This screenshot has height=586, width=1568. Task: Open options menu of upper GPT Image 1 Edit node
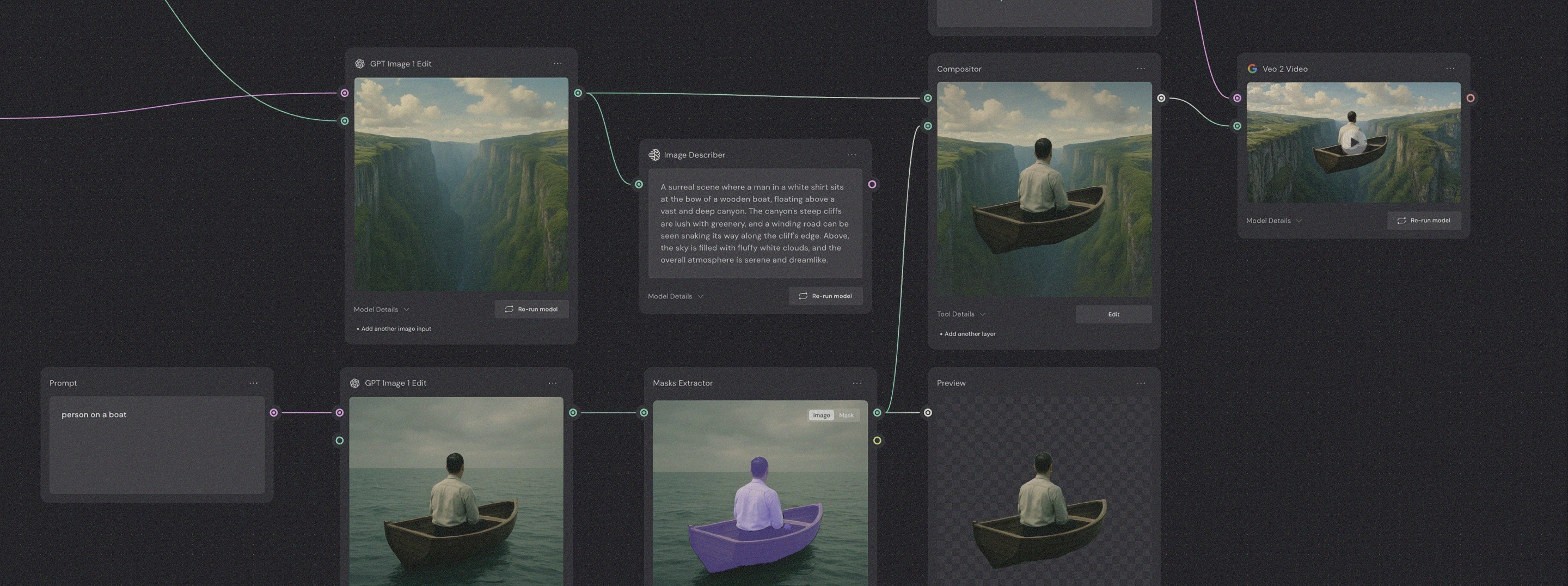(x=558, y=63)
